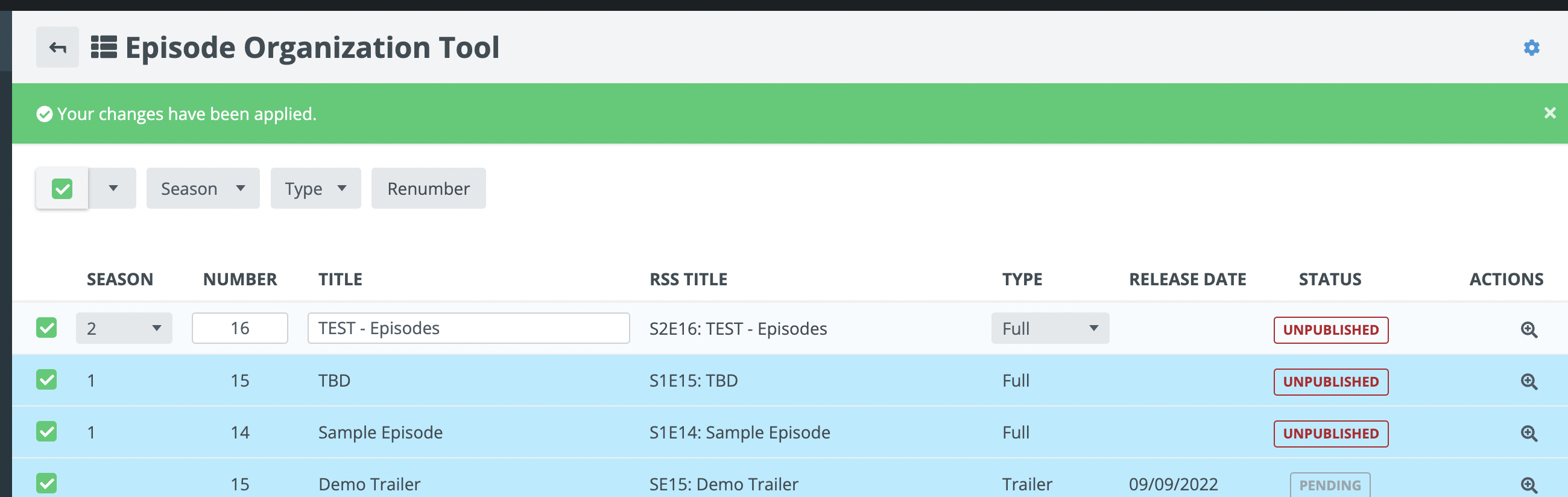Click the UNPUBLISHED badge for TBD
1568x497 pixels.
(x=1330, y=382)
